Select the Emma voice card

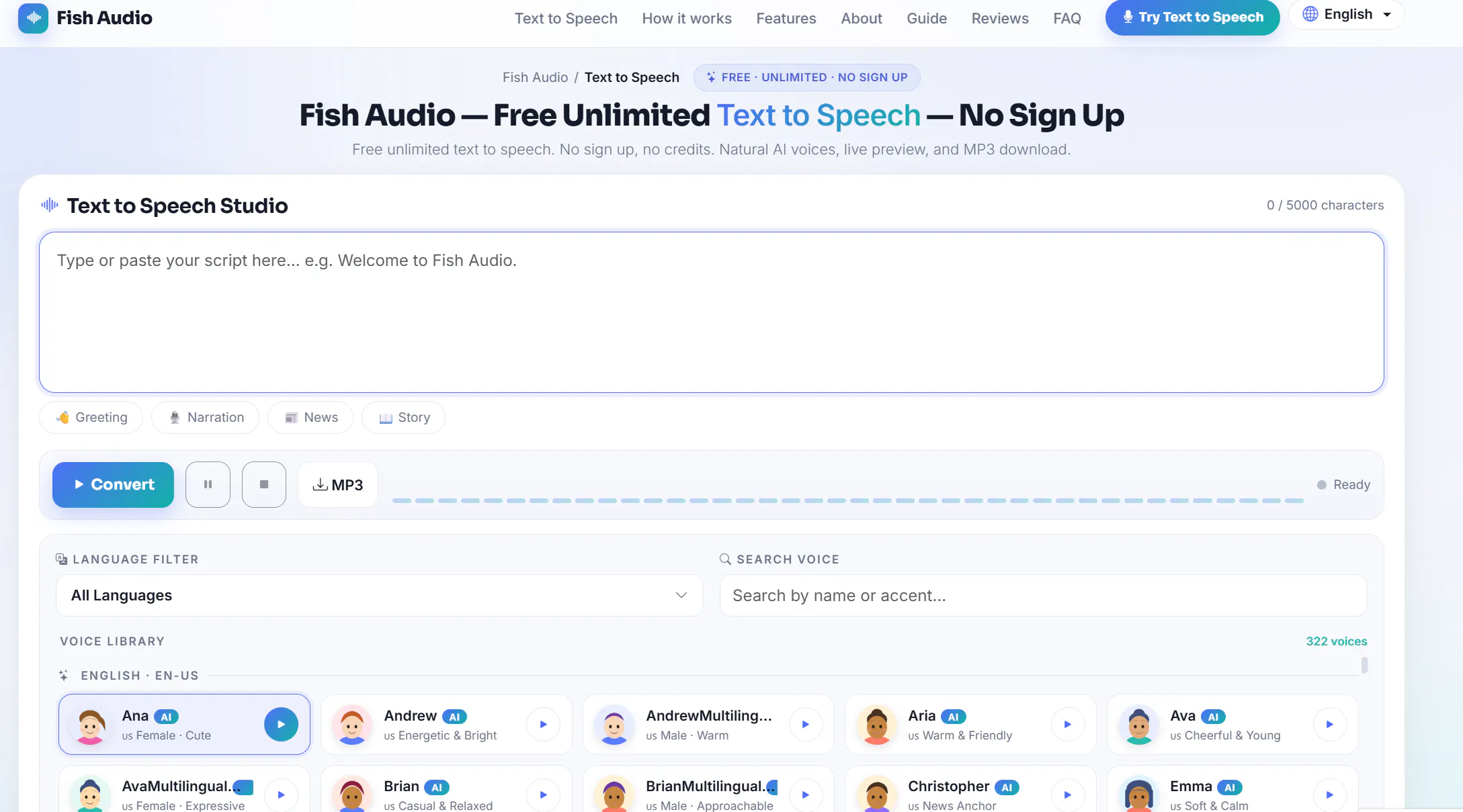click(1232, 790)
